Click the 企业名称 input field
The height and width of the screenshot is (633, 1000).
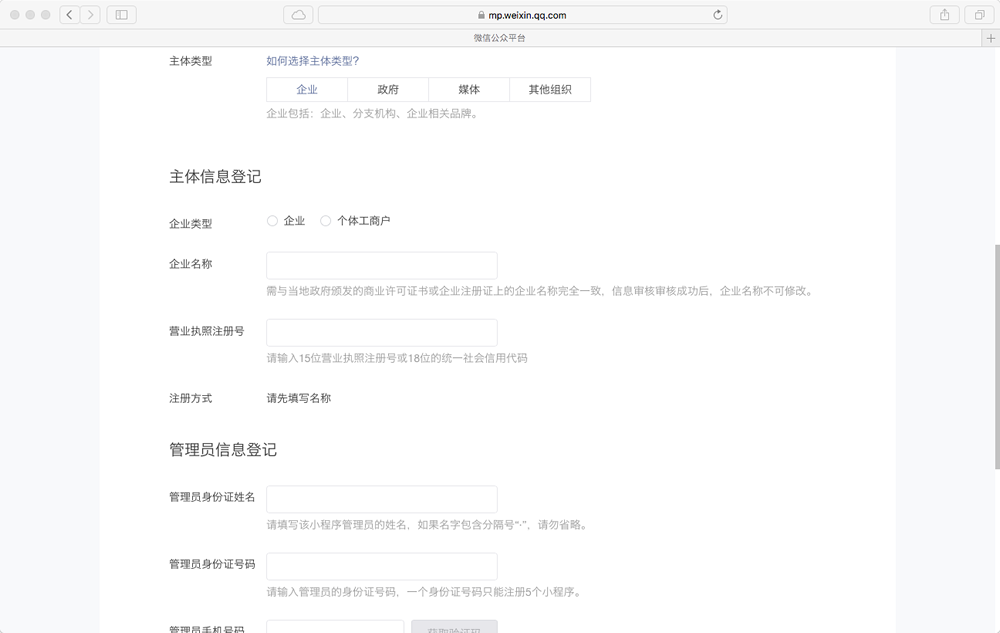pyautogui.click(x=381, y=266)
